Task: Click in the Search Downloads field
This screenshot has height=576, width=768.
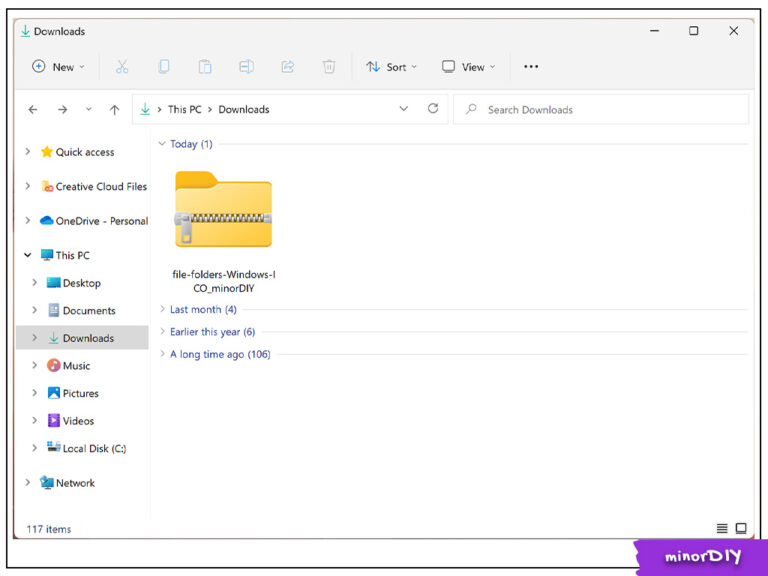Action: pos(601,109)
